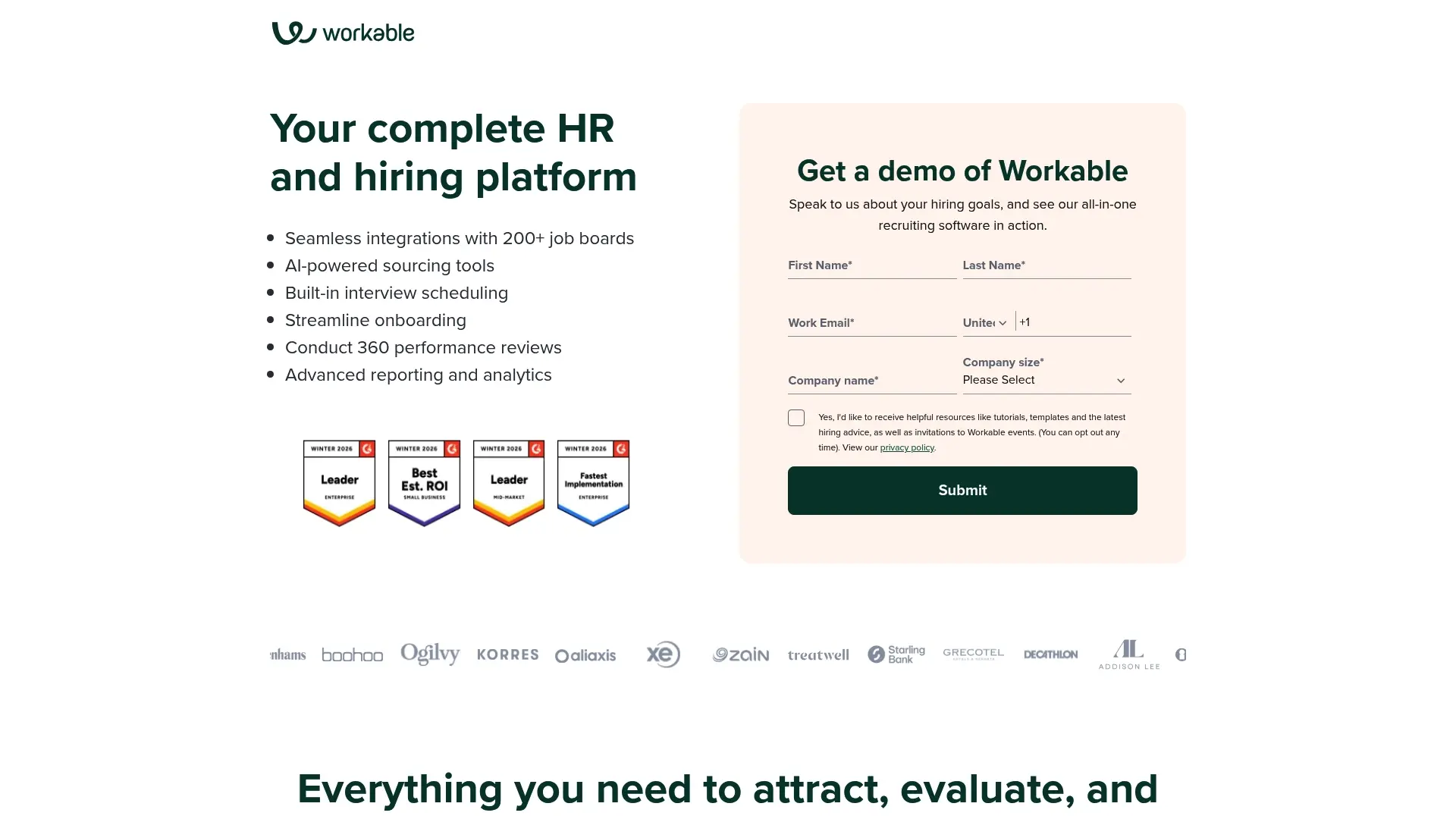Click 'Your complete HR and hiring platform' headline
The height and width of the screenshot is (819, 1456).
[453, 152]
